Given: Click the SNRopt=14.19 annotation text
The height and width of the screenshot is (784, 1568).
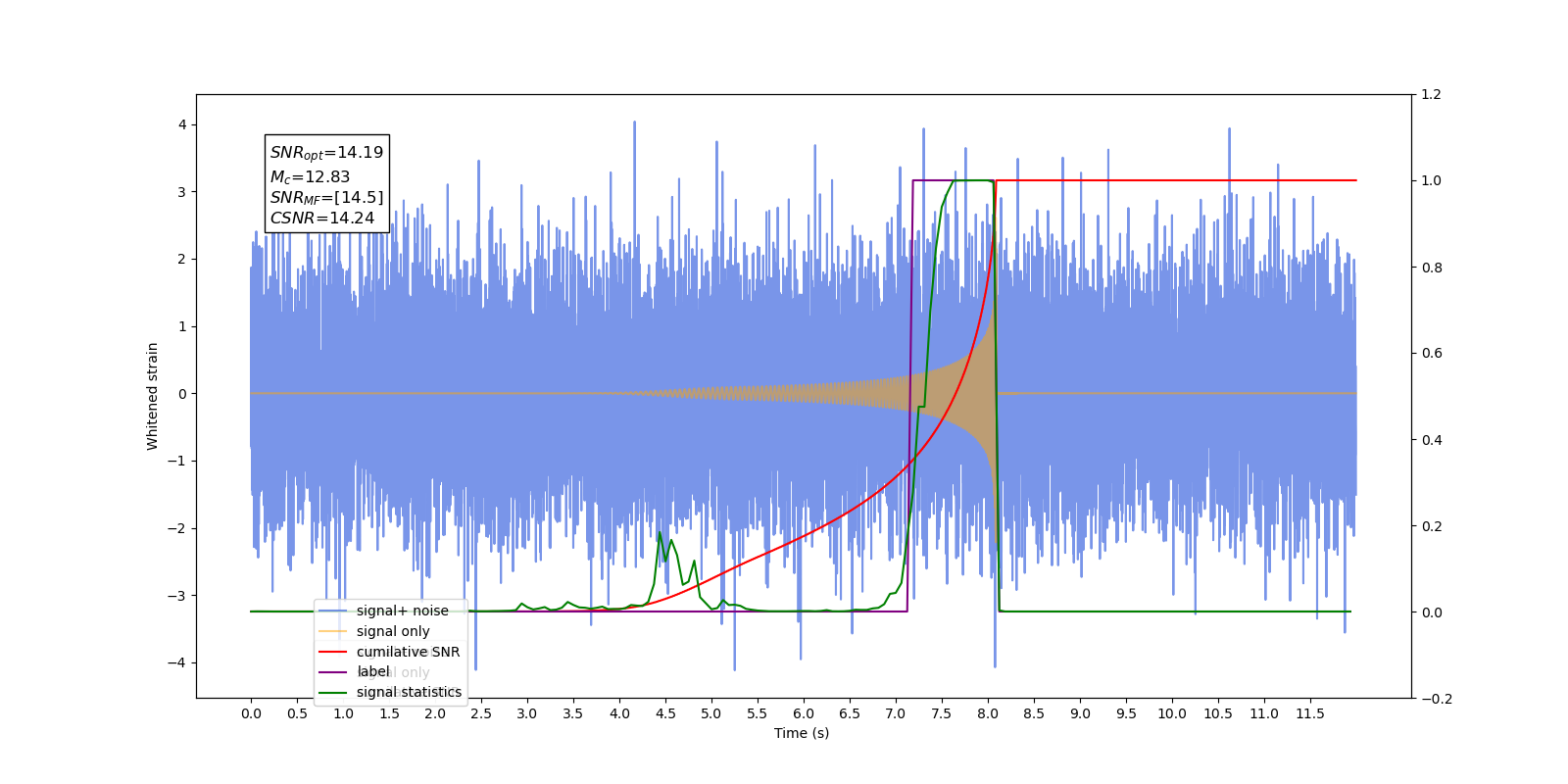Looking at the screenshot, I should tap(326, 153).
